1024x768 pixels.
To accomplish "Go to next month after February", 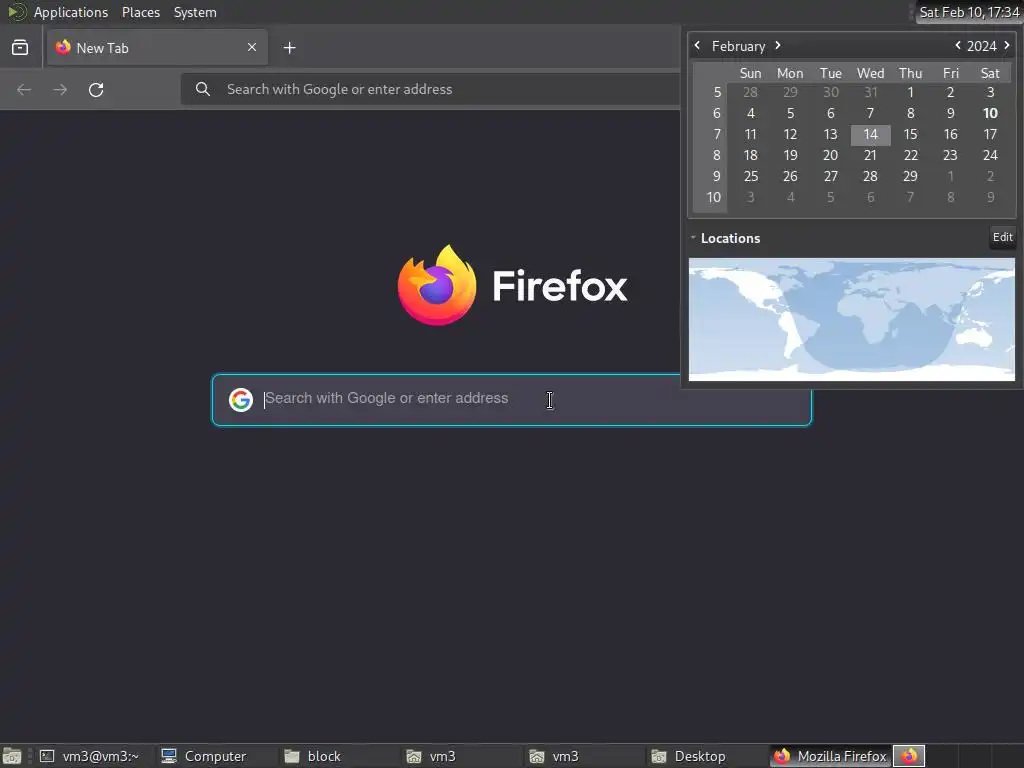I will (778, 45).
